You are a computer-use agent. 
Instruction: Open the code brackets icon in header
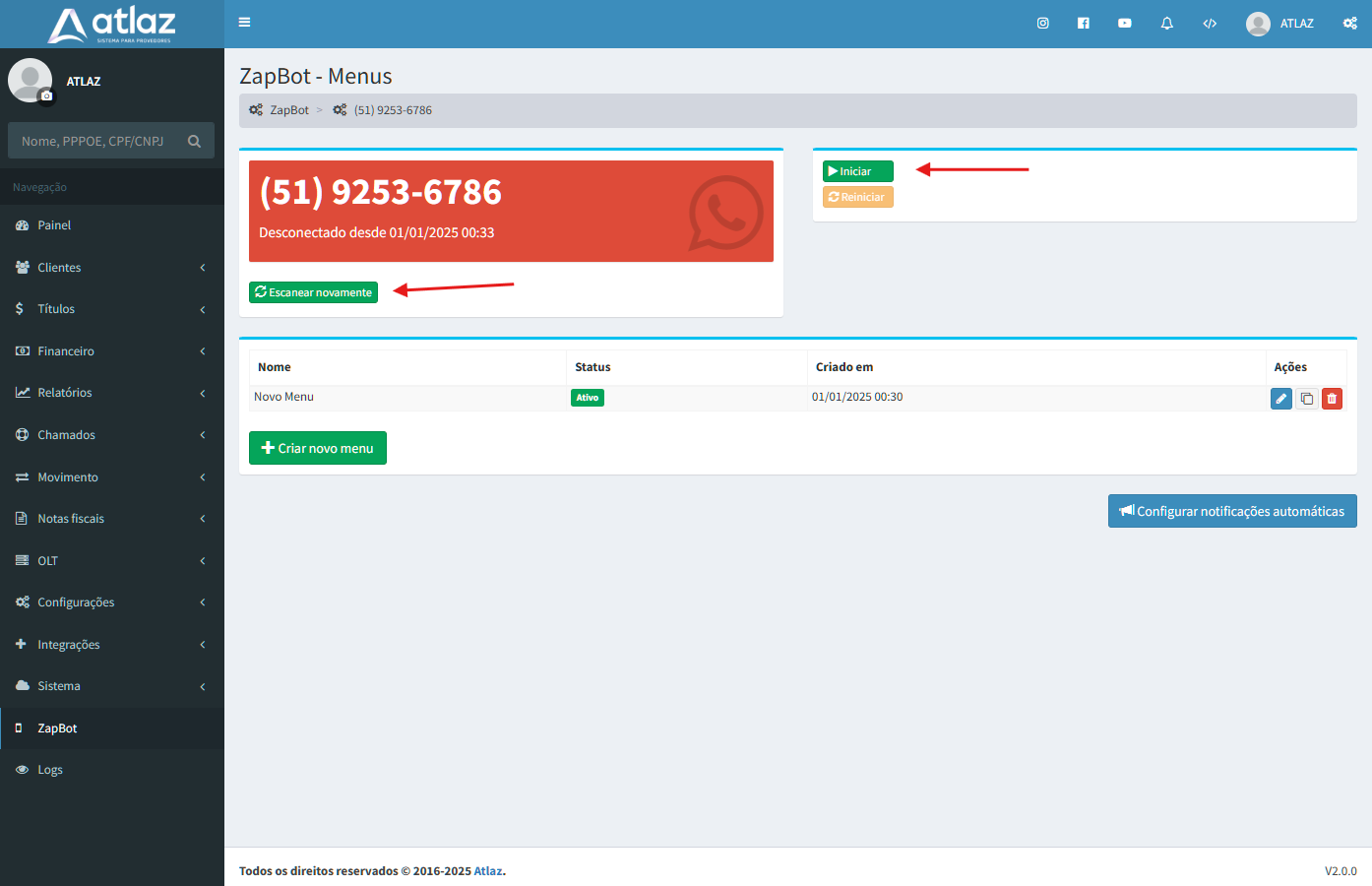click(1210, 23)
